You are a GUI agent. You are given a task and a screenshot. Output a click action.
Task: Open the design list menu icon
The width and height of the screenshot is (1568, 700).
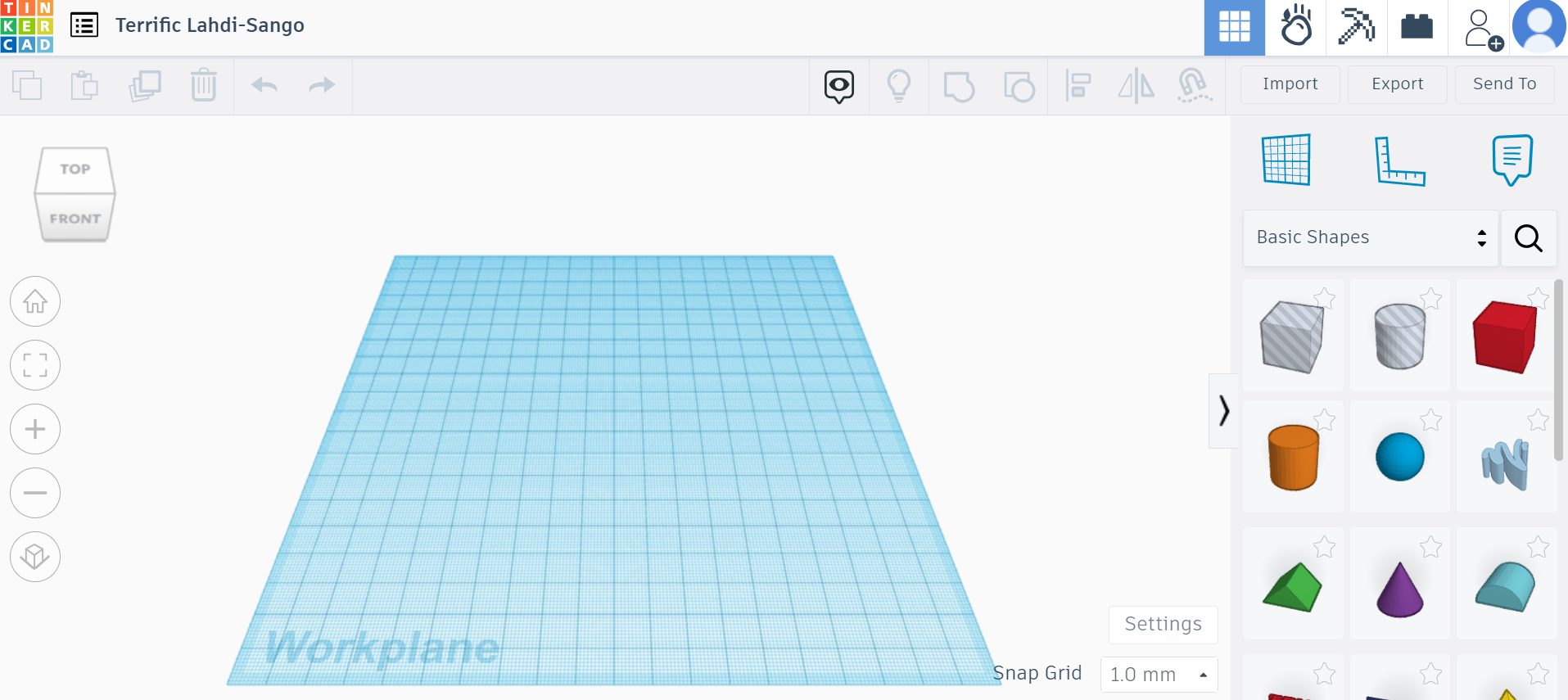[84, 25]
